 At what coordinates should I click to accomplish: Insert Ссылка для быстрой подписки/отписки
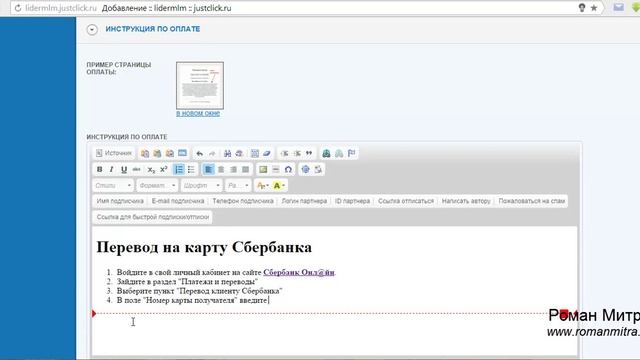[153, 217]
